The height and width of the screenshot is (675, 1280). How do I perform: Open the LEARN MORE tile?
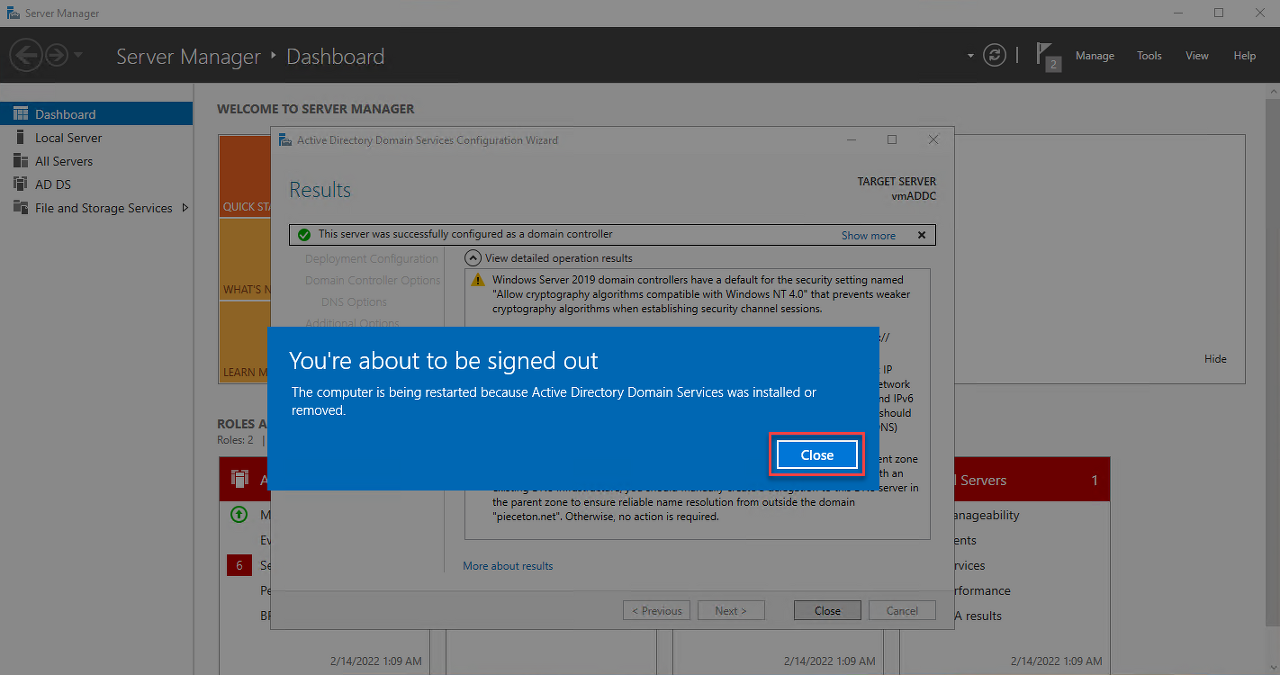point(245,343)
